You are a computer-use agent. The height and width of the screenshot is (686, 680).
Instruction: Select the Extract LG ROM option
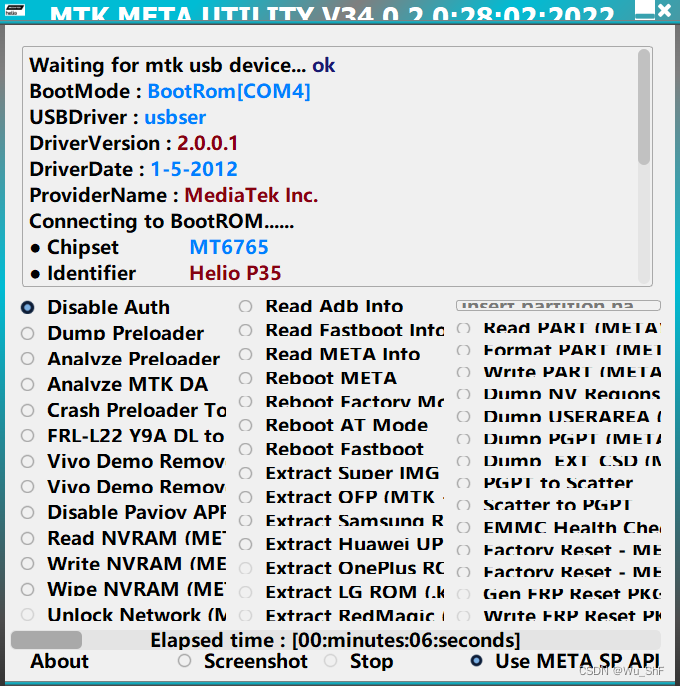point(341,592)
